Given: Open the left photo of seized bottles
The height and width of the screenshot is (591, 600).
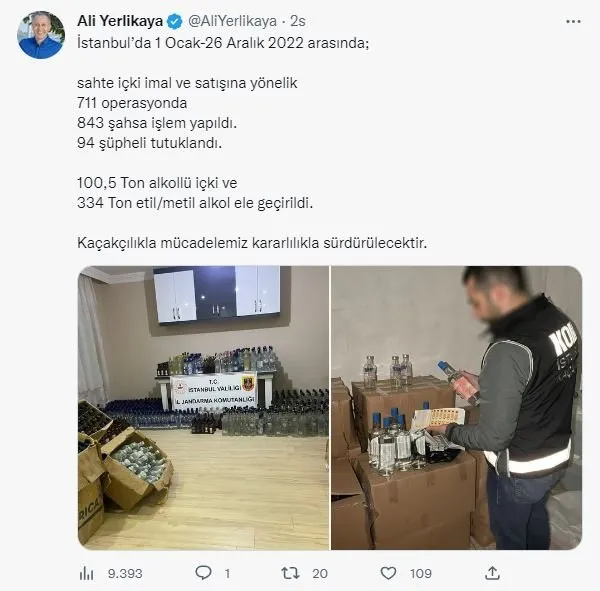Looking at the screenshot, I should tap(204, 408).
